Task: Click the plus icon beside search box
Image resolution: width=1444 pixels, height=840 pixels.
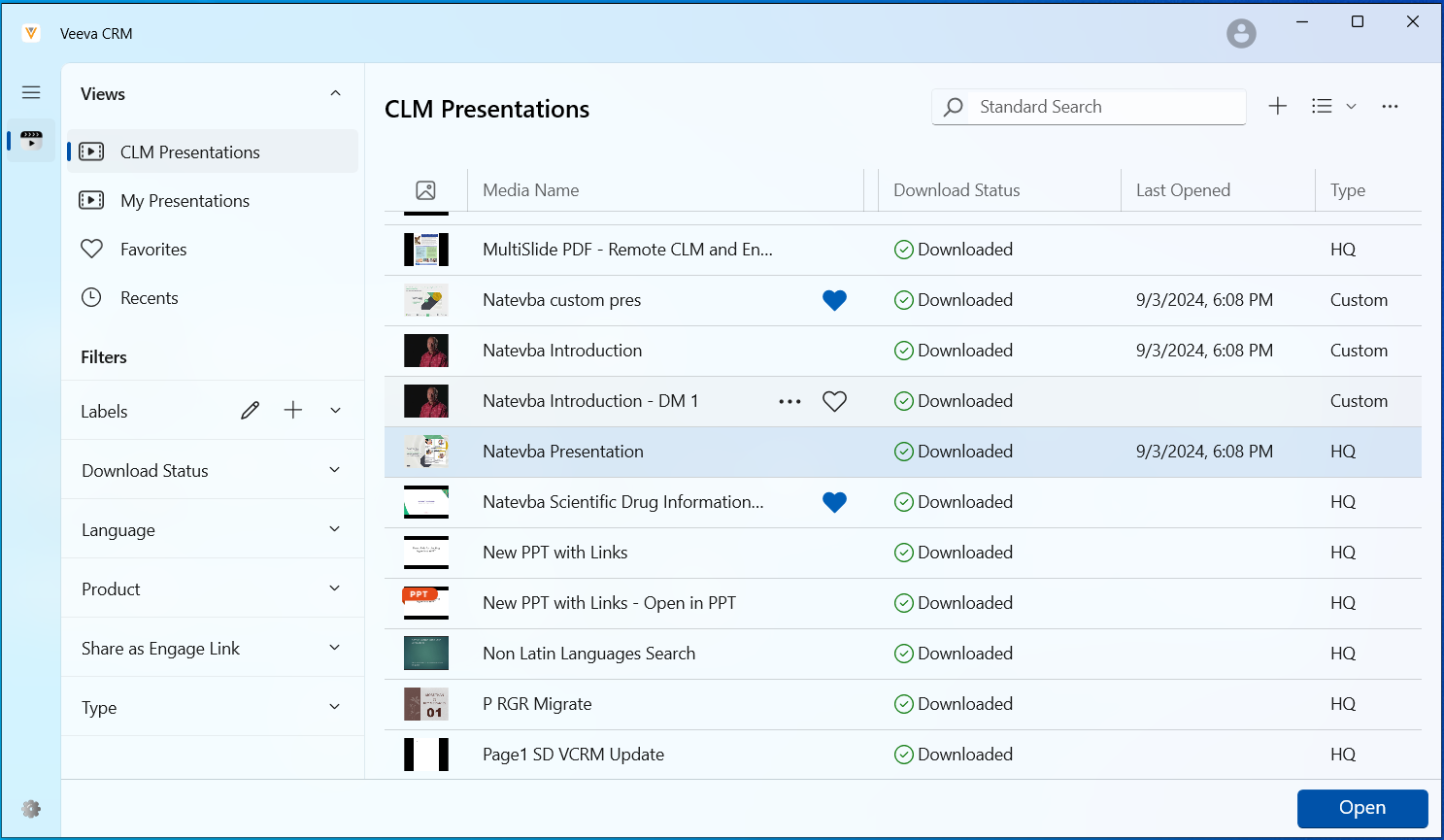Action: 1277,107
